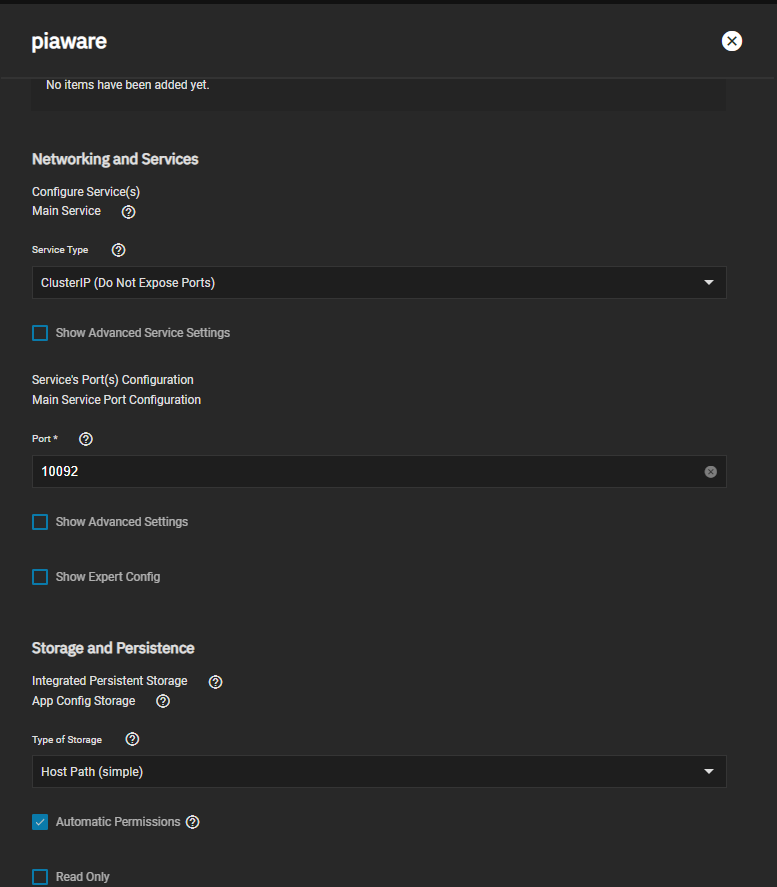Viewport: 777px width, 887px height.
Task: Expand the Type of Storage Host Path dropdown
Action: tap(379, 771)
